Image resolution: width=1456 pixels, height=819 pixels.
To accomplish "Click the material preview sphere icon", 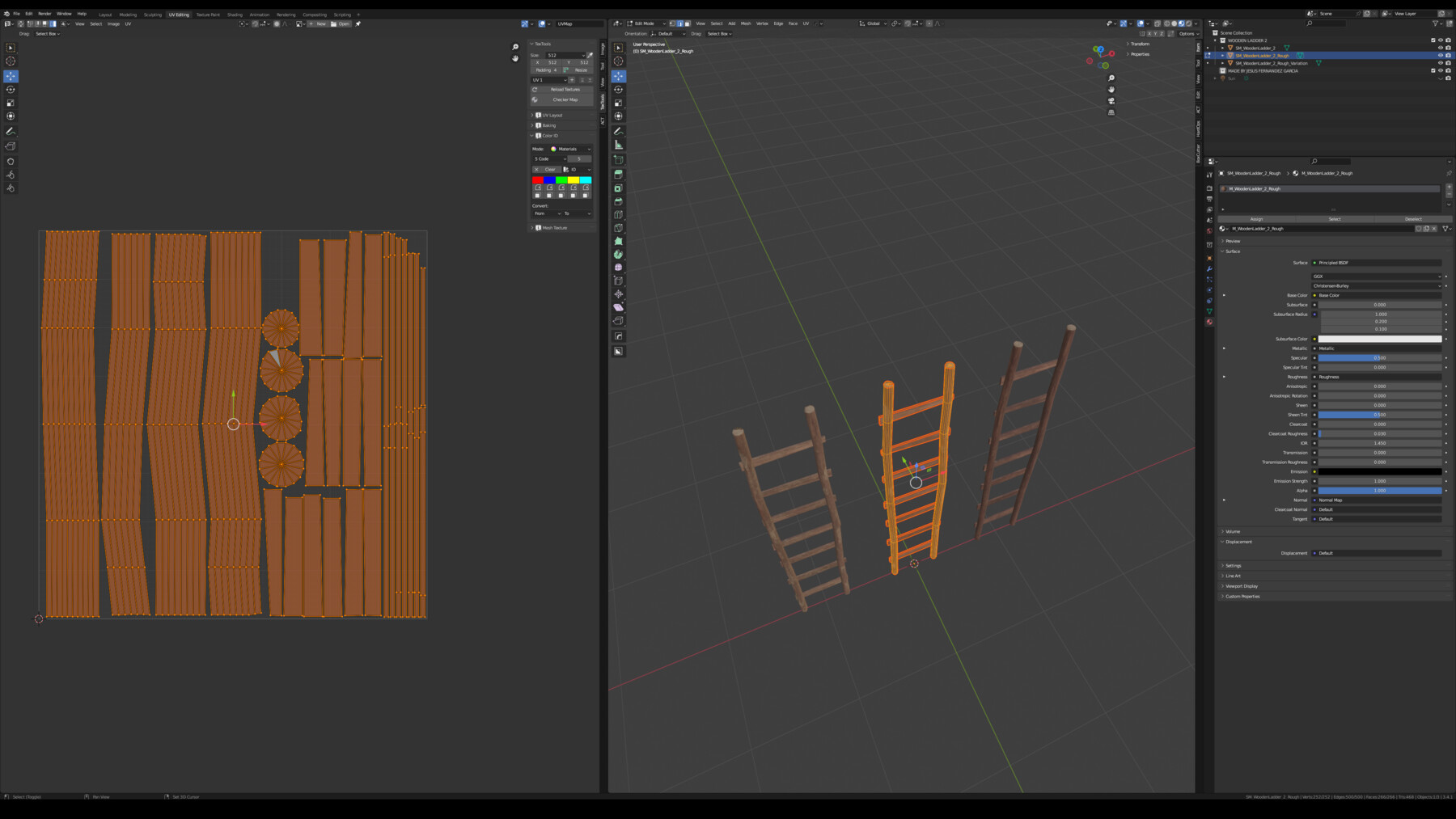I will 1181,23.
